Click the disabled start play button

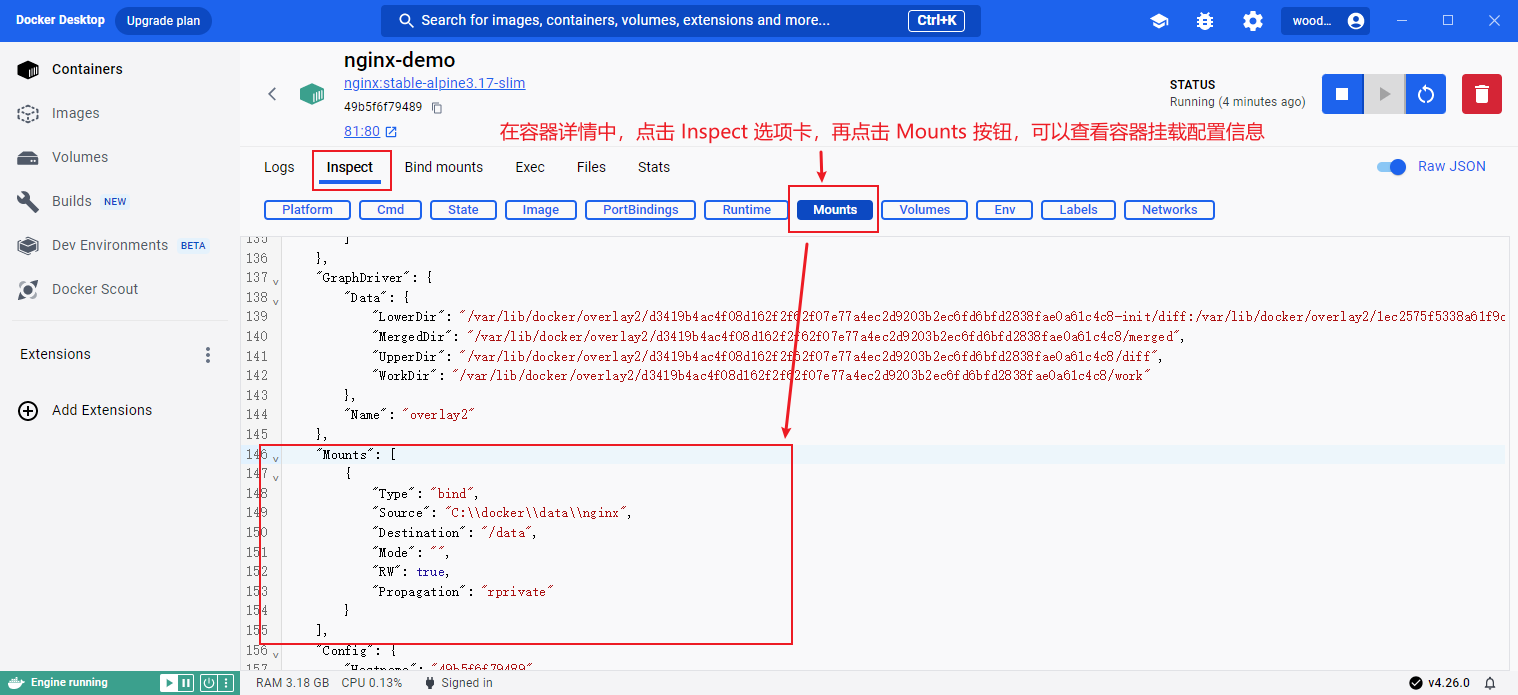point(1384,94)
